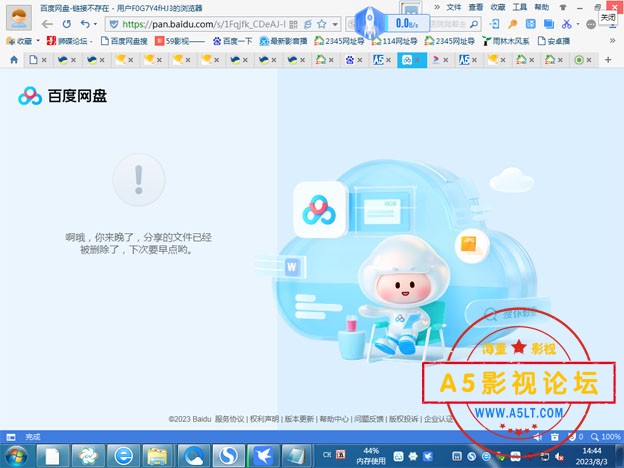This screenshot has height=468, width=624.
Task: Click the magnifier search button
Action: (474, 24)
